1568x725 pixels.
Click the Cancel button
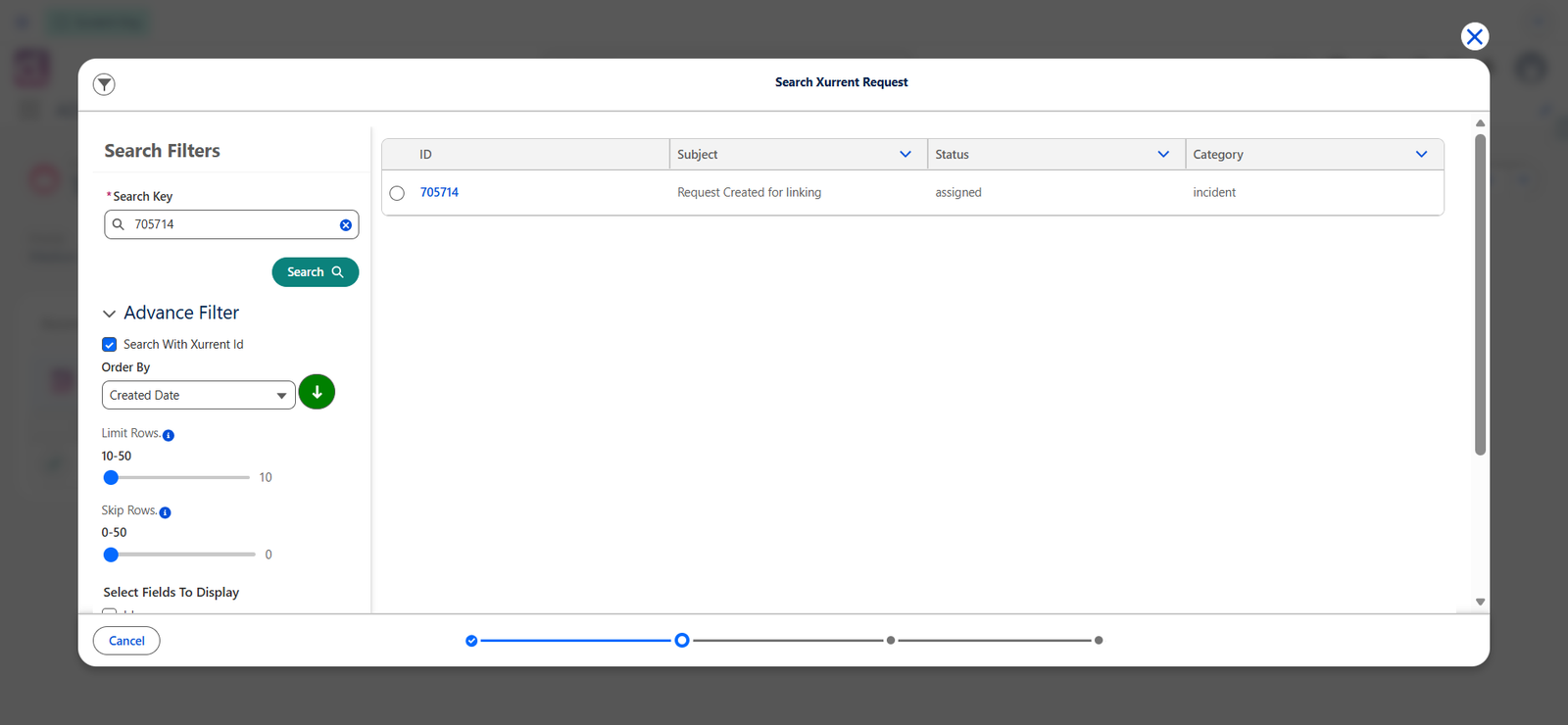(126, 641)
